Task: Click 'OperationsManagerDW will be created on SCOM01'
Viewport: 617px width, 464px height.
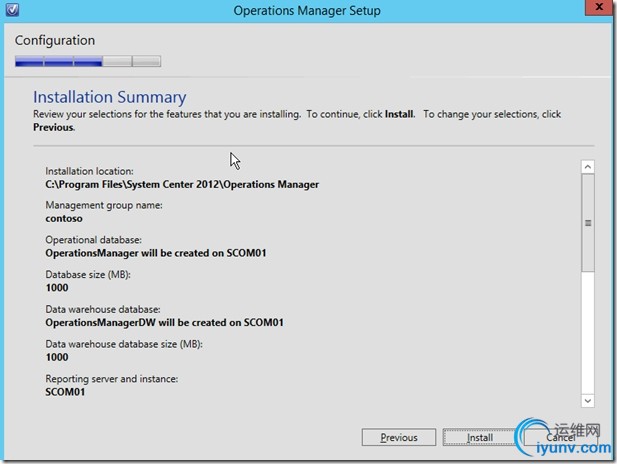Action: click(164, 323)
